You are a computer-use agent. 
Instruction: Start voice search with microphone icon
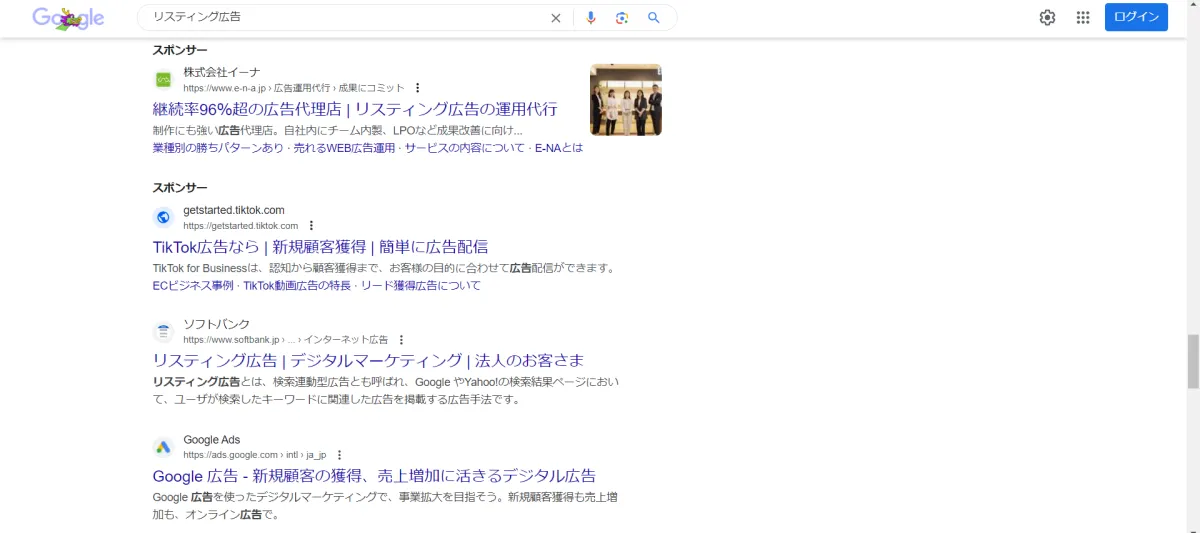[591, 18]
